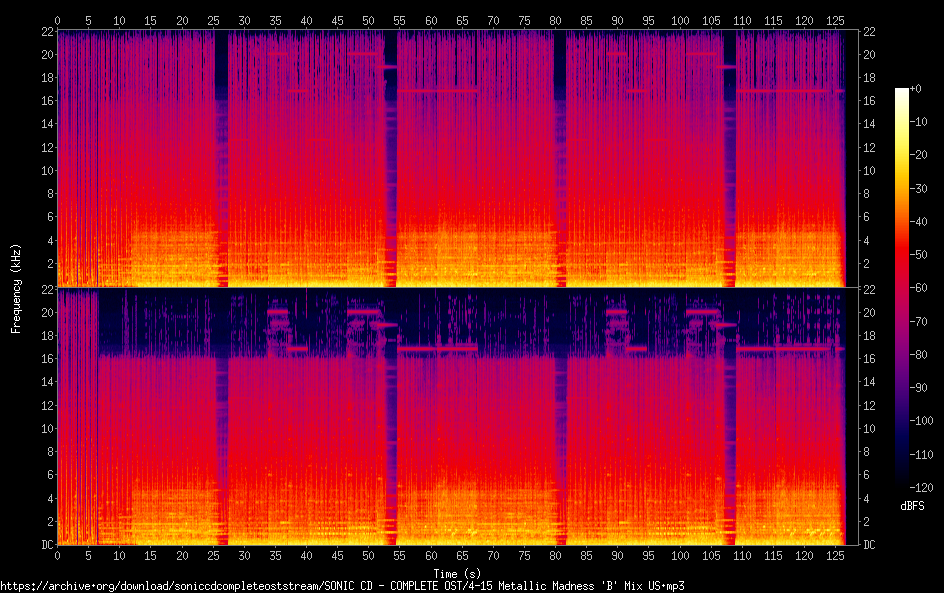Click the "Frequency (kHz)" vertical axis label
The height and width of the screenshot is (593, 944).
[x=16, y=287]
